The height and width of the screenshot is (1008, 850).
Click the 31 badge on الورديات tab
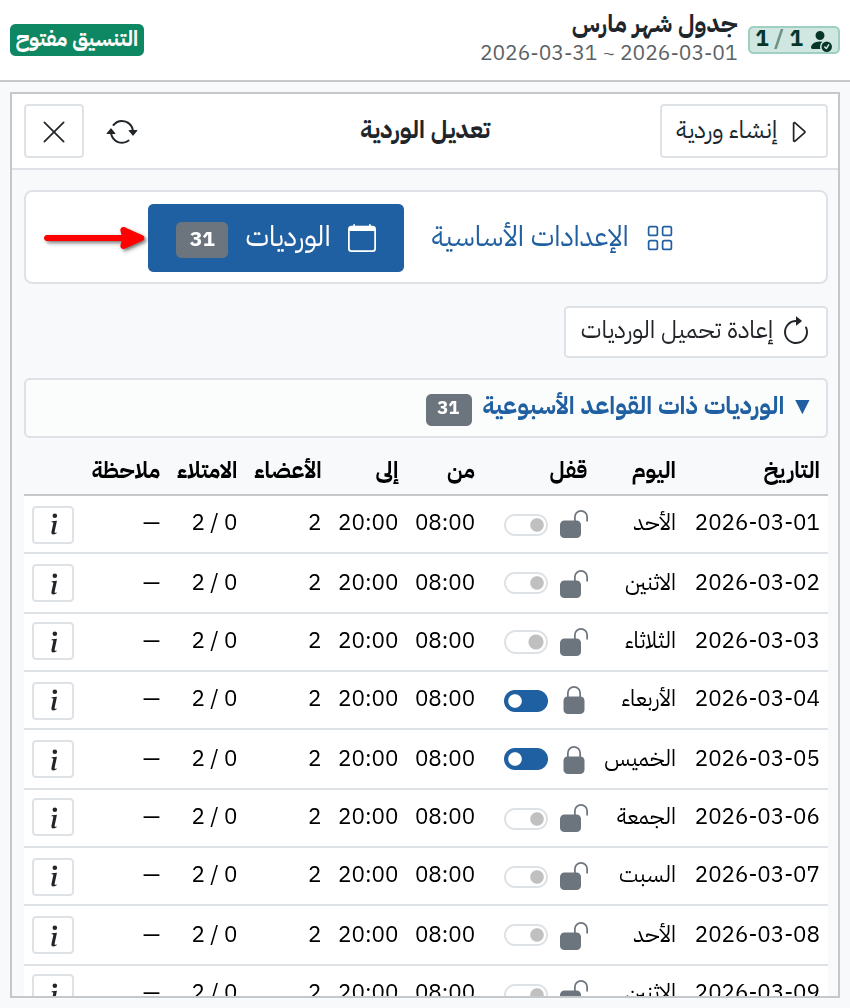point(202,239)
